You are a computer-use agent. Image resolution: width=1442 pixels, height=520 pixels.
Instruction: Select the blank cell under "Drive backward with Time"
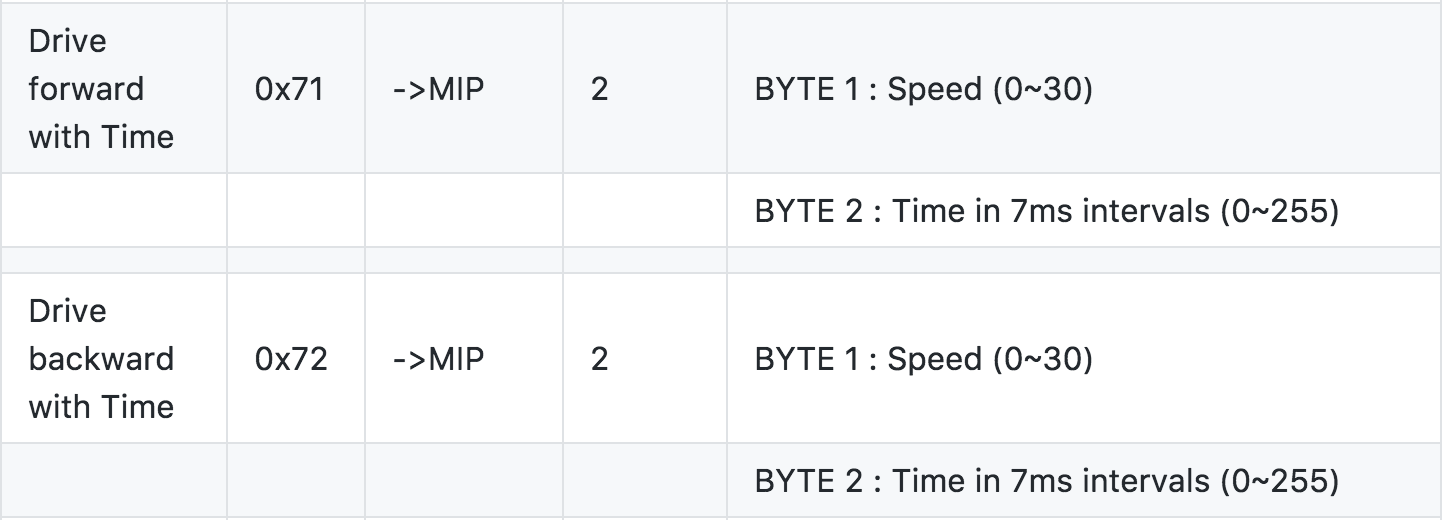coord(113,480)
